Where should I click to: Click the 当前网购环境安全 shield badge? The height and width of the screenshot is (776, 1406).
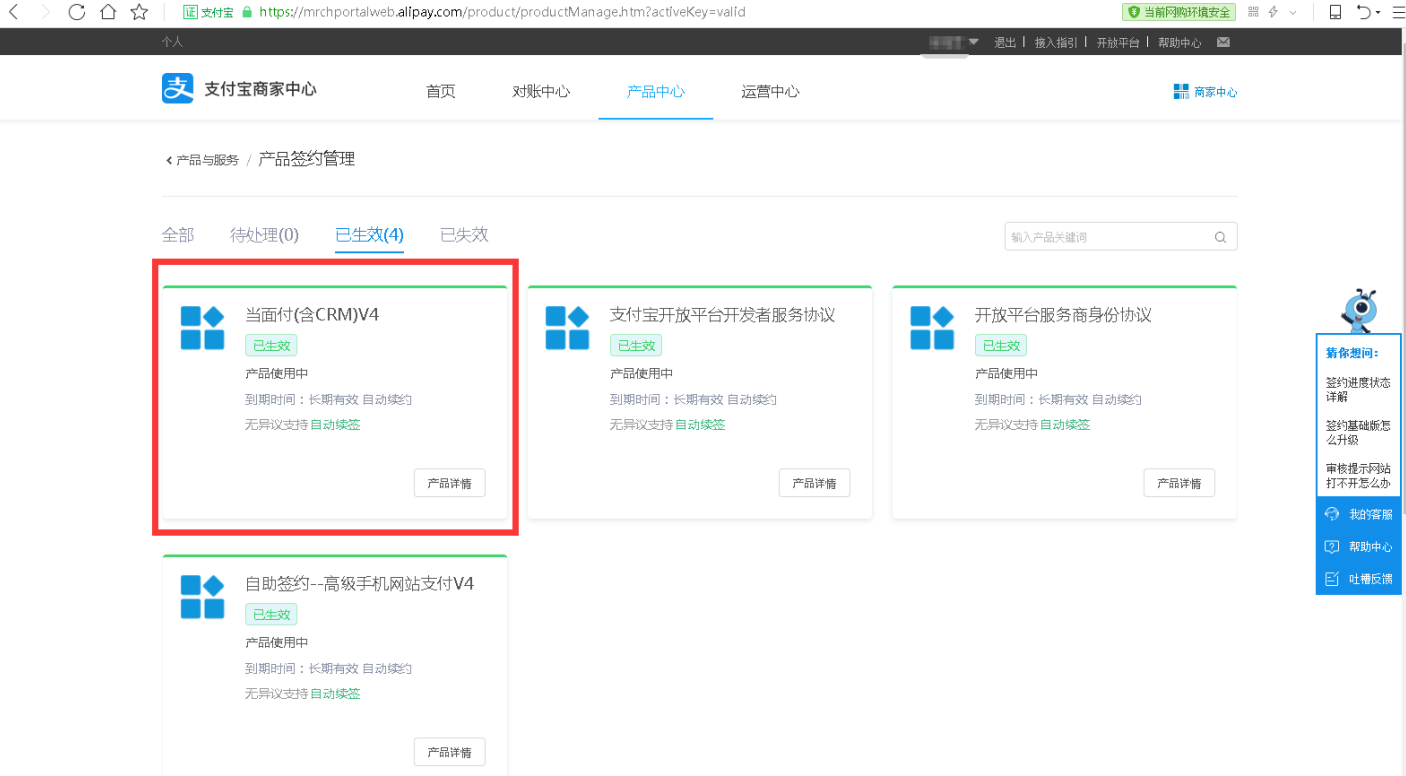point(1179,12)
